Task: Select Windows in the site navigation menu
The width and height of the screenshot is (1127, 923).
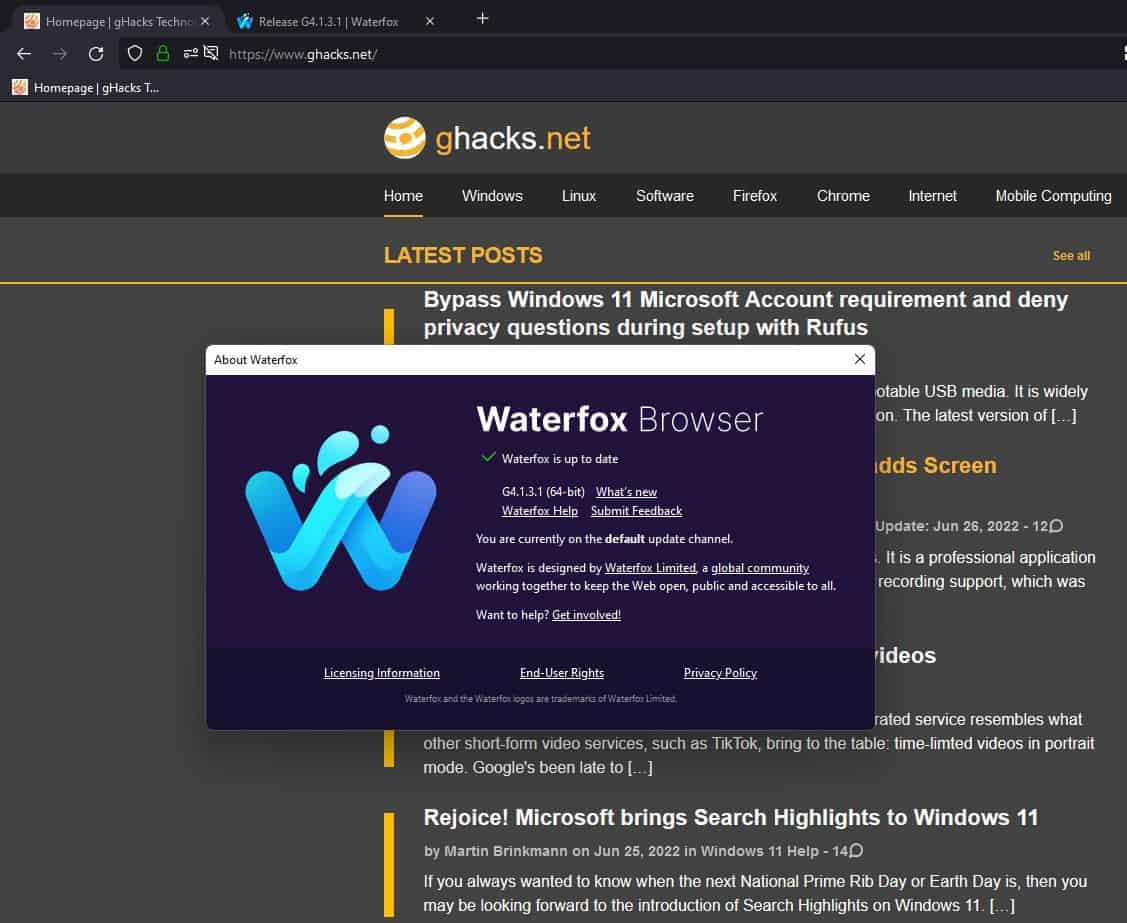Action: coord(492,196)
